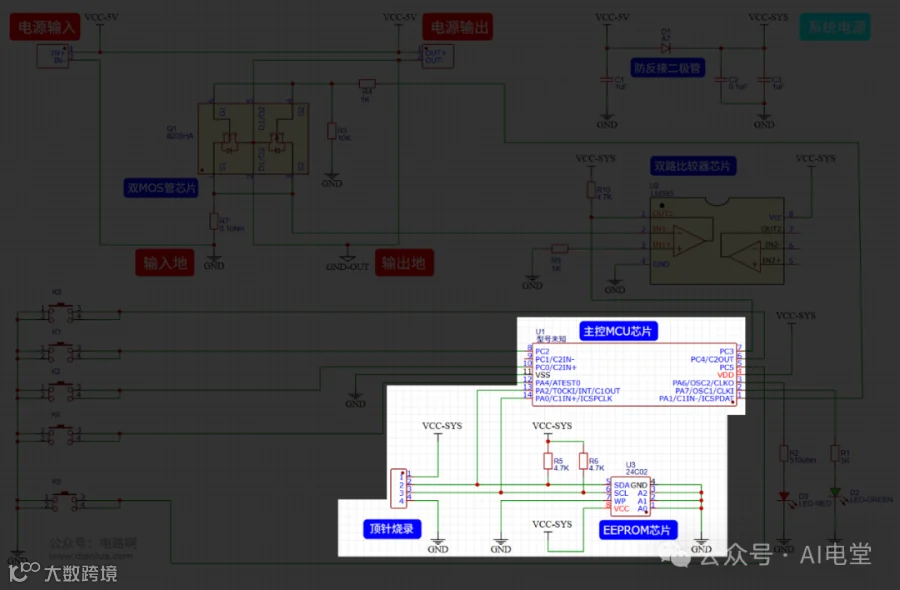Select the OUT+ OUT- output connector
900x590 pixels.
point(438,56)
